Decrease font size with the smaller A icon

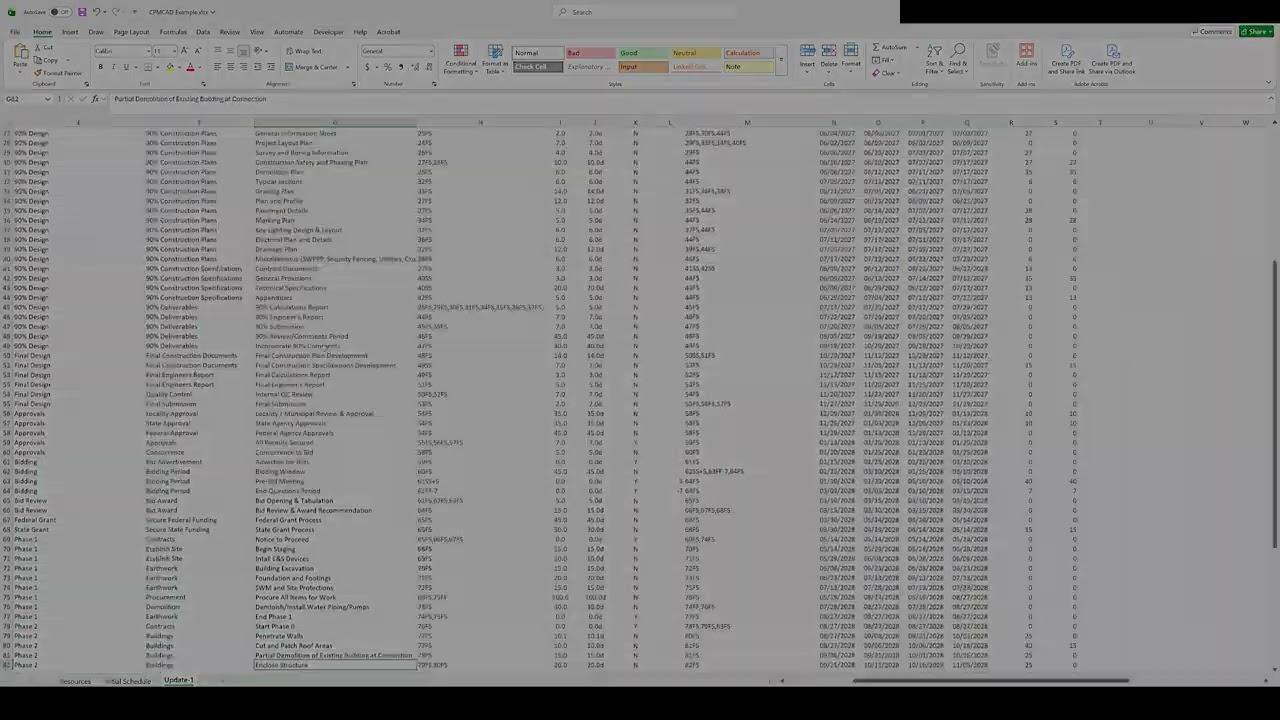[197, 51]
